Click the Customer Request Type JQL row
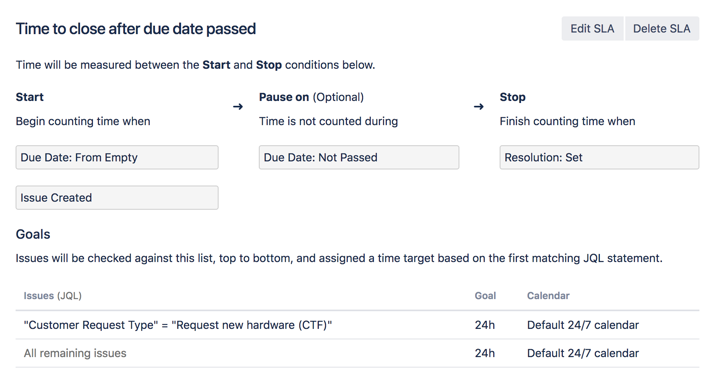Screen dimensions: 715x380 [358, 325]
